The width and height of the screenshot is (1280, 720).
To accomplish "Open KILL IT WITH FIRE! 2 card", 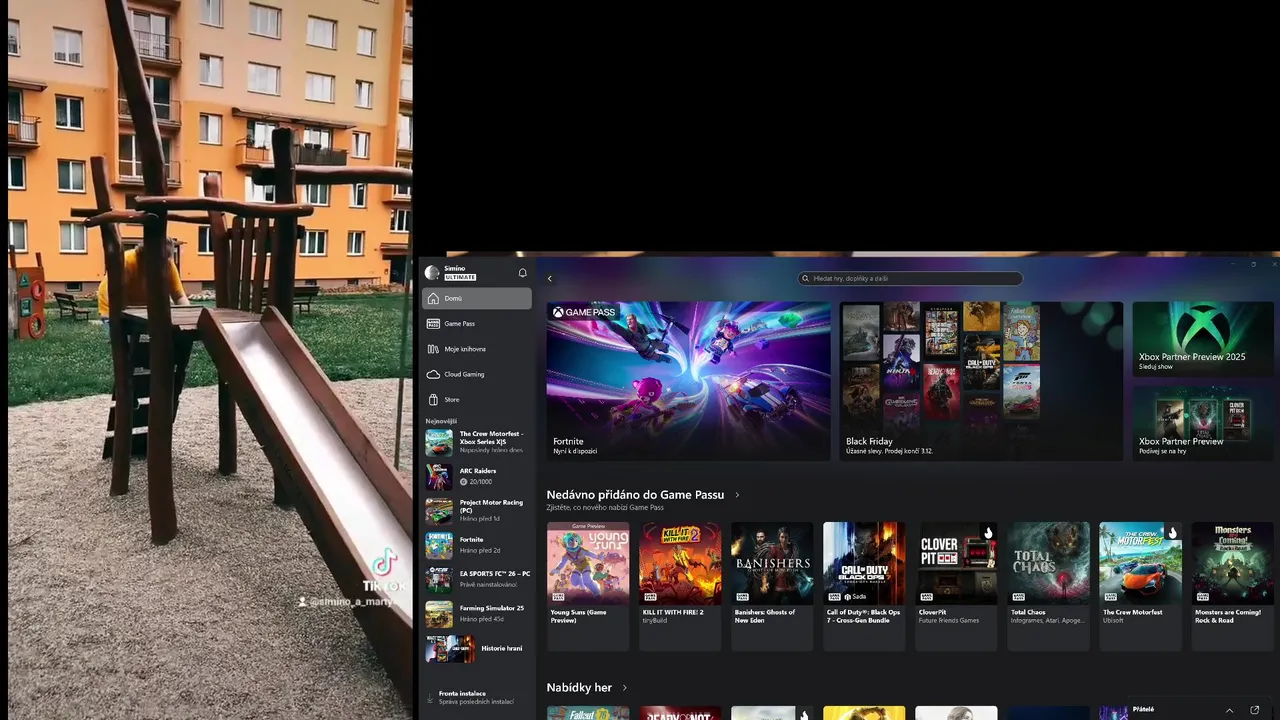I will (680, 586).
